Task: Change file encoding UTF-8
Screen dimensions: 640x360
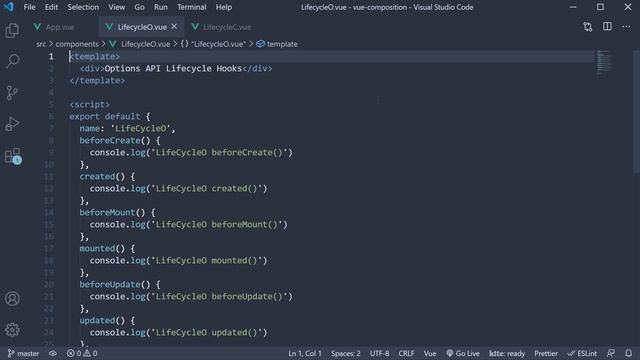Action: pyautogui.click(x=380, y=353)
